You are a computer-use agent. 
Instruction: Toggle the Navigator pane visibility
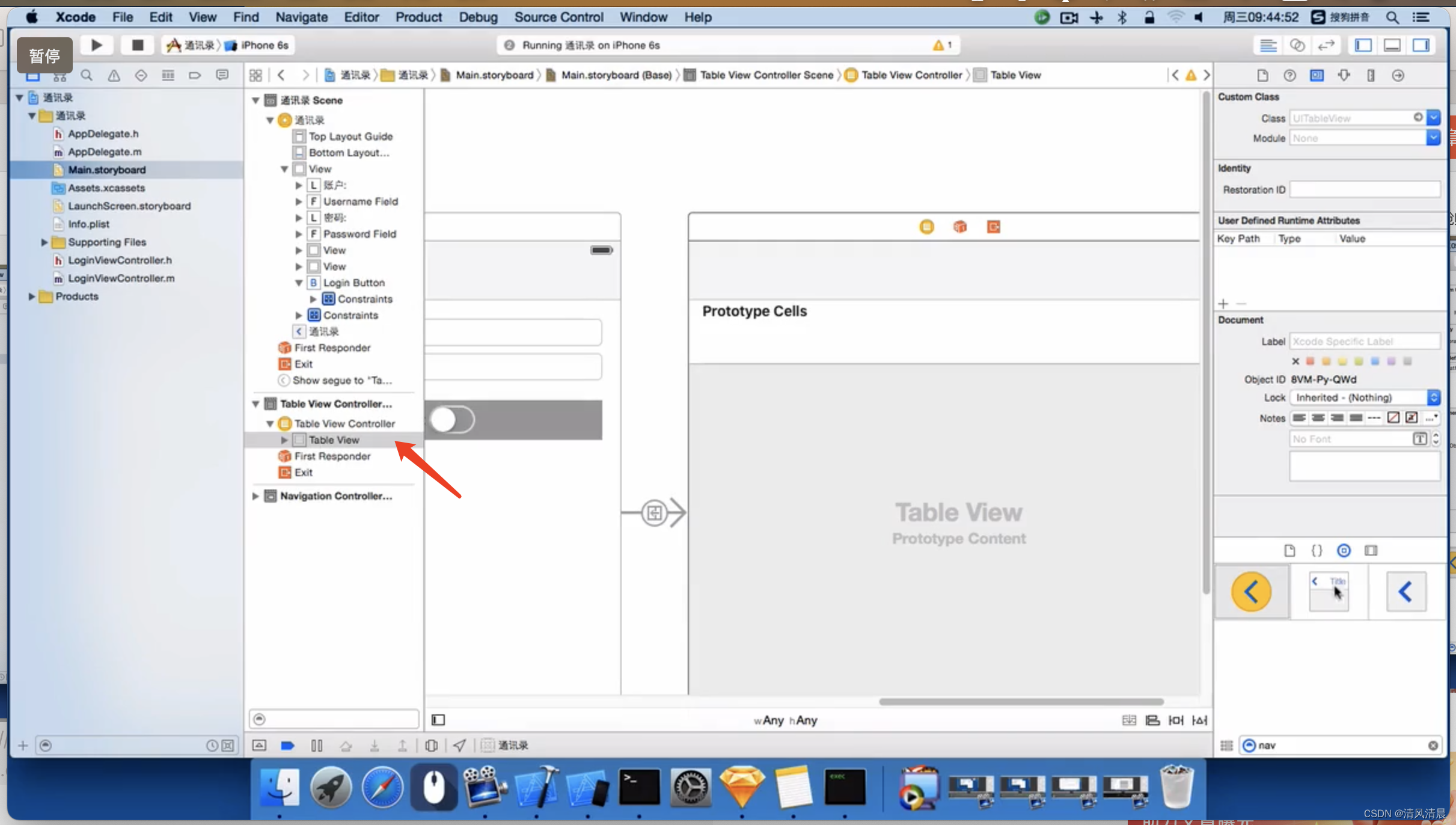[1363, 45]
